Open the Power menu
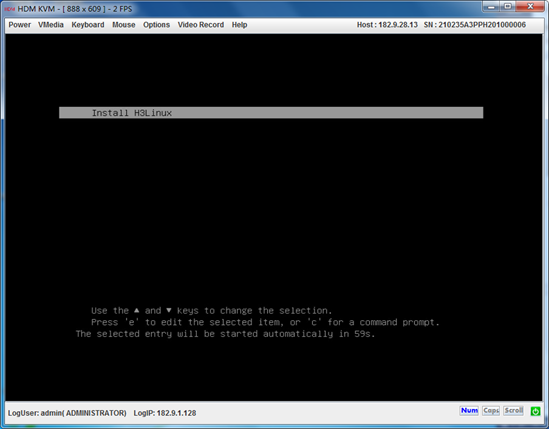Image resolution: width=549 pixels, height=429 pixels. 20,25
